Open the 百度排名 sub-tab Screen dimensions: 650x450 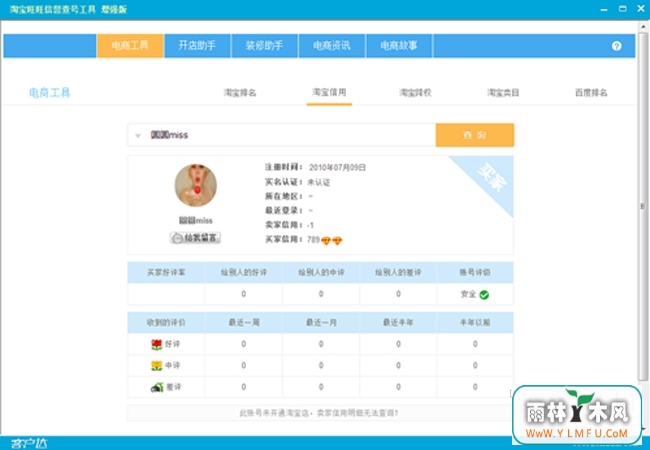(x=591, y=93)
